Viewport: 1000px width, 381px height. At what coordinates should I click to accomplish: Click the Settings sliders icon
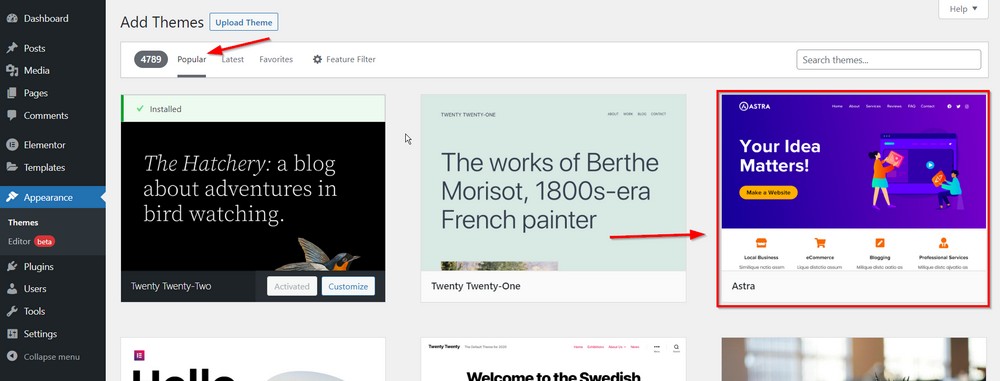(x=11, y=334)
